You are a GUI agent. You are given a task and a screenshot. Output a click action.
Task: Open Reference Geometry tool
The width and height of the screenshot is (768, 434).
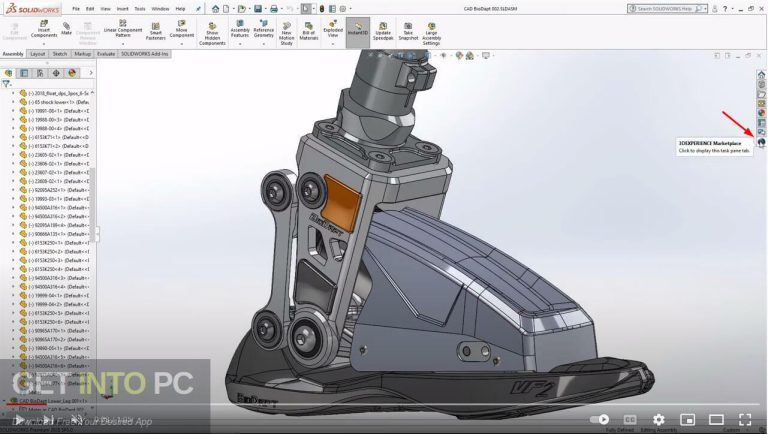264,29
